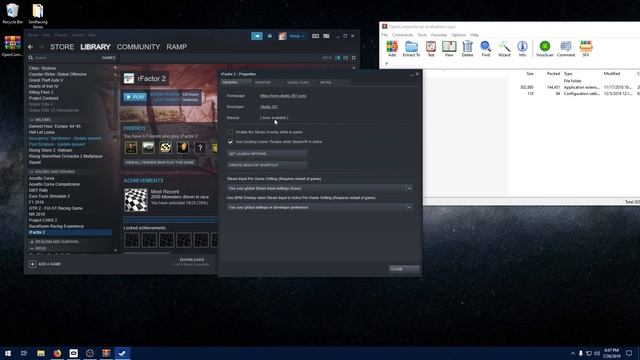Switch to the General tab in Properties
The image size is (640, 360).
tap(236, 82)
